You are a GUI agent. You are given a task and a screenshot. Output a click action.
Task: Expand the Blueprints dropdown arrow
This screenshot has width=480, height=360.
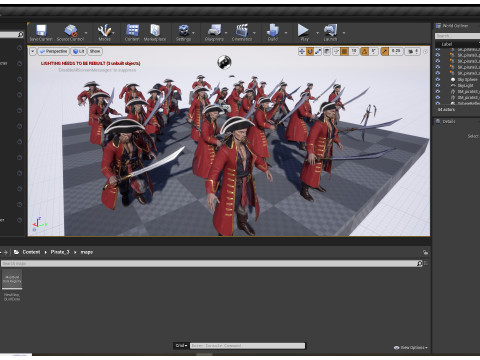[x=226, y=33]
